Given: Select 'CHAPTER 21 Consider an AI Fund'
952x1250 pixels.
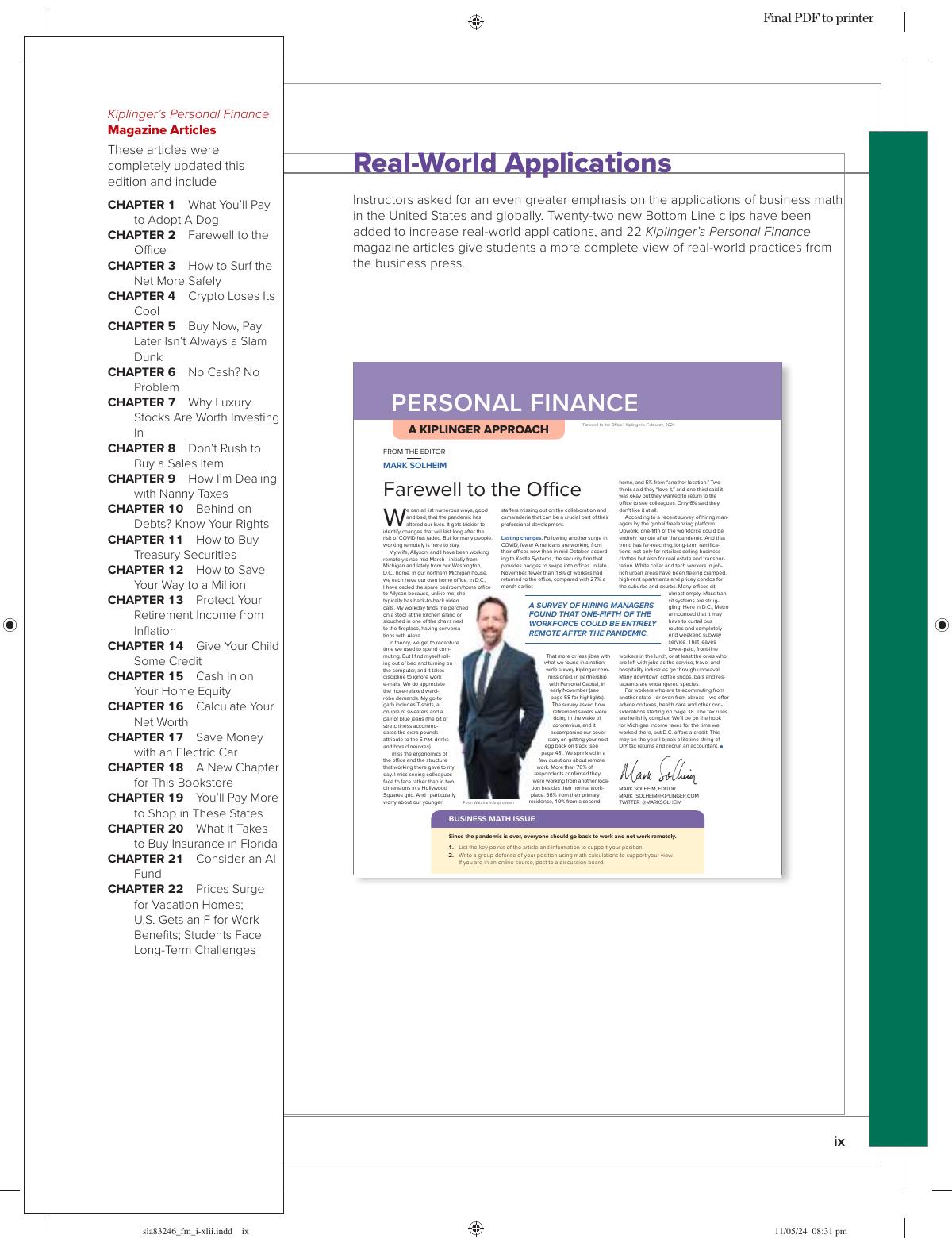Looking at the screenshot, I should click(192, 866).
